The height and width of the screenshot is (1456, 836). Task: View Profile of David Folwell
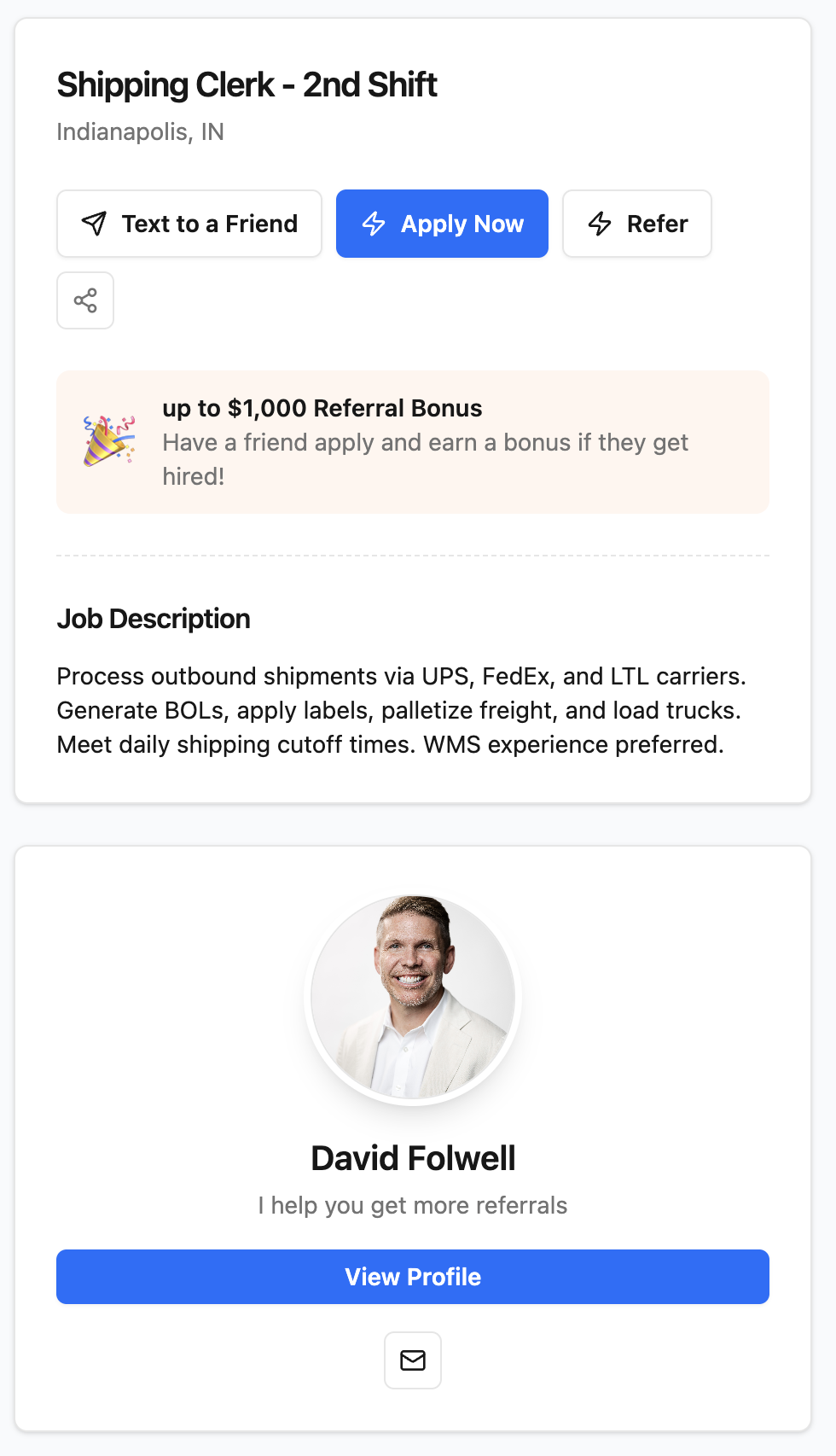pyautogui.click(x=413, y=1277)
